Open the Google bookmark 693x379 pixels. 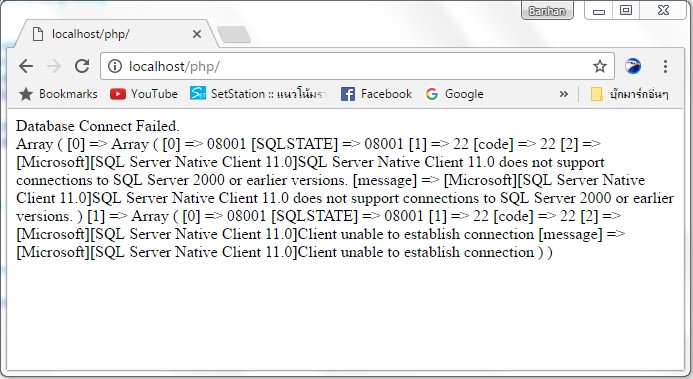click(x=454, y=94)
